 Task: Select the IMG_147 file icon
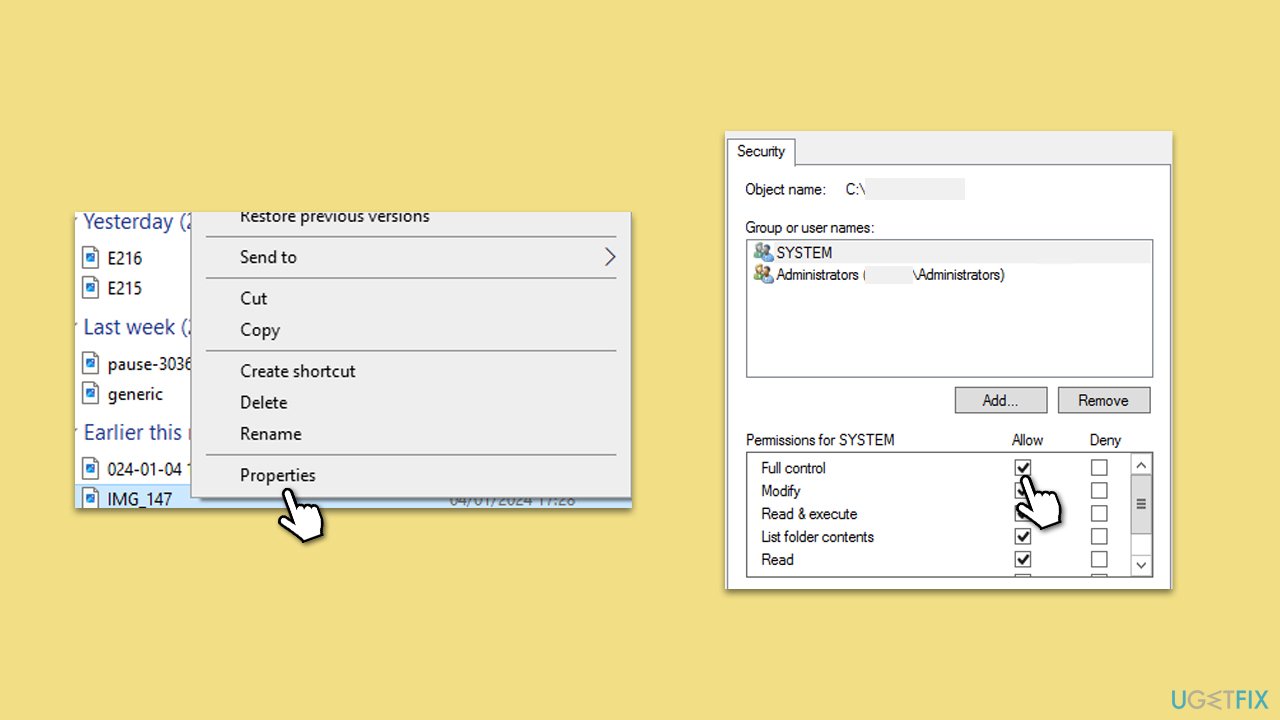[90, 498]
